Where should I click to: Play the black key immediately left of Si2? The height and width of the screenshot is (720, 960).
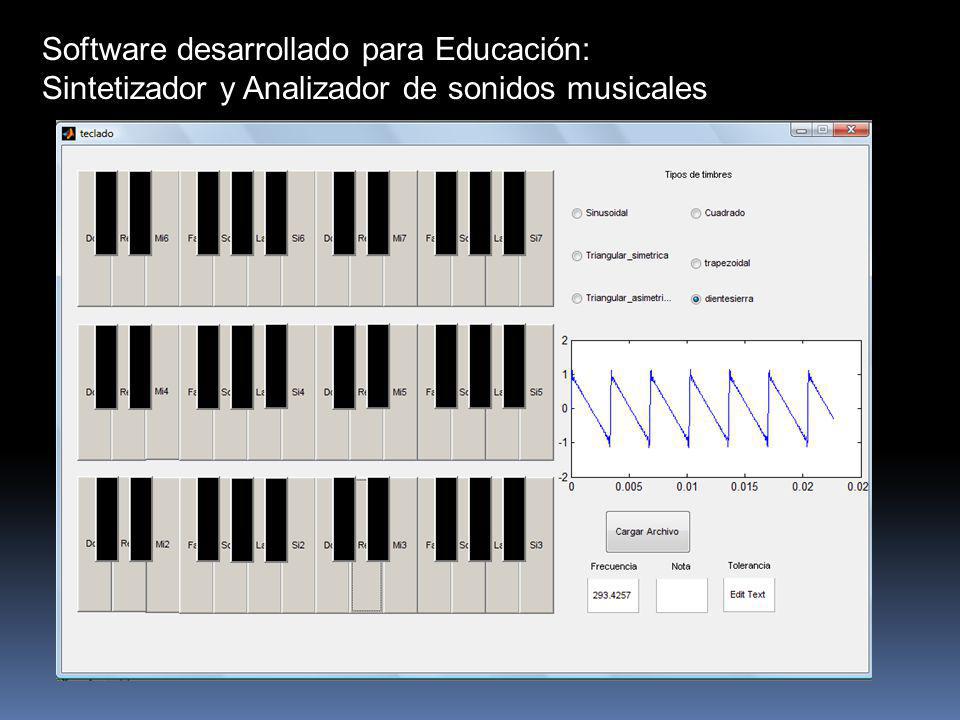tap(276, 519)
